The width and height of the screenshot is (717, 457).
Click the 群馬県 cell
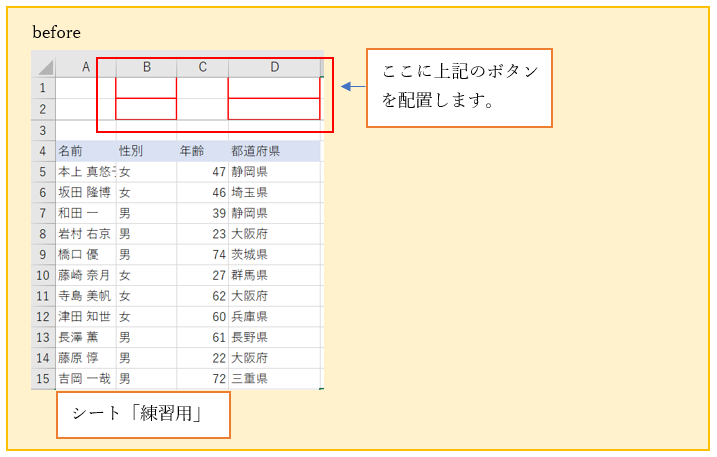coord(274,275)
